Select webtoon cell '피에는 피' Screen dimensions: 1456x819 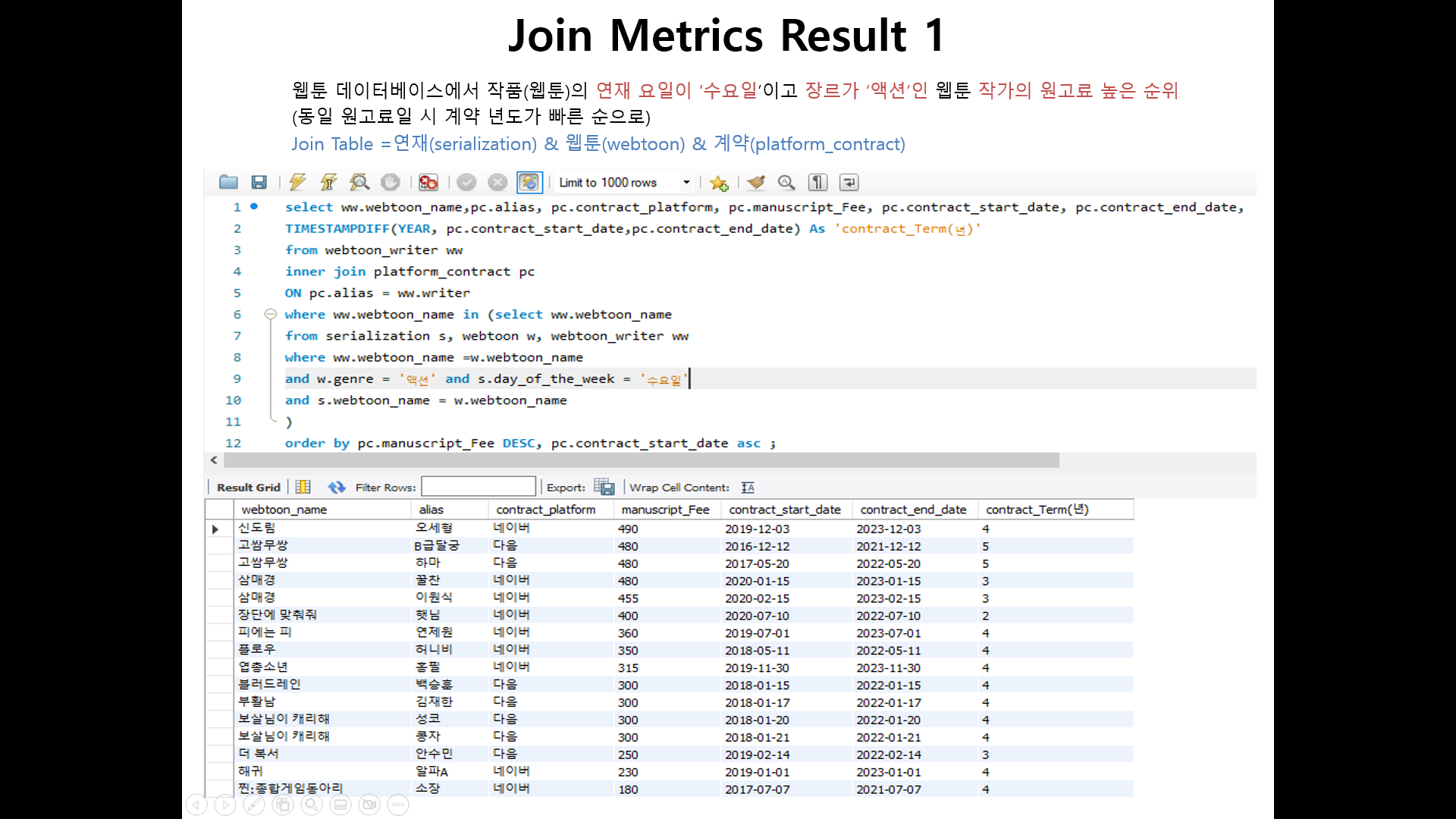click(x=322, y=632)
